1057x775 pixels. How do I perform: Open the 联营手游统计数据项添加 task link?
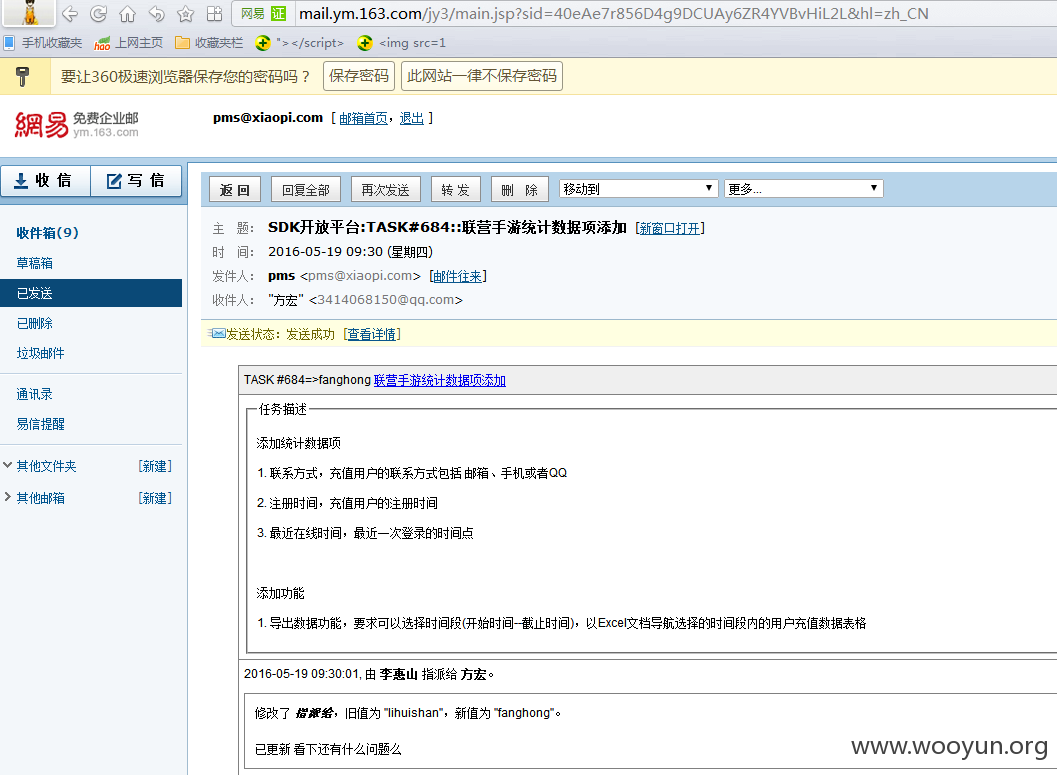440,380
